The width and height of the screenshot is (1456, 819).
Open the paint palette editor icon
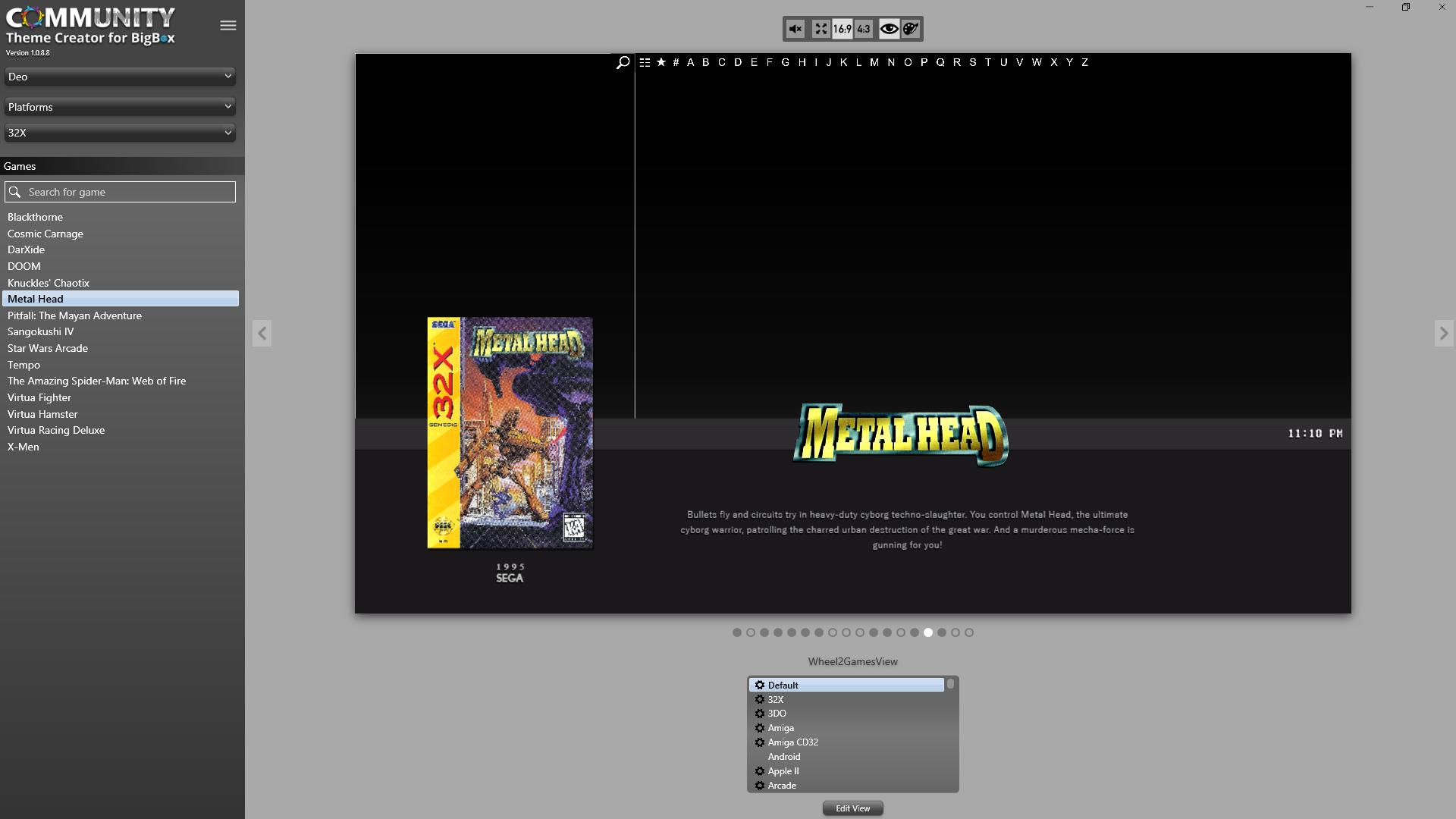pos(911,29)
